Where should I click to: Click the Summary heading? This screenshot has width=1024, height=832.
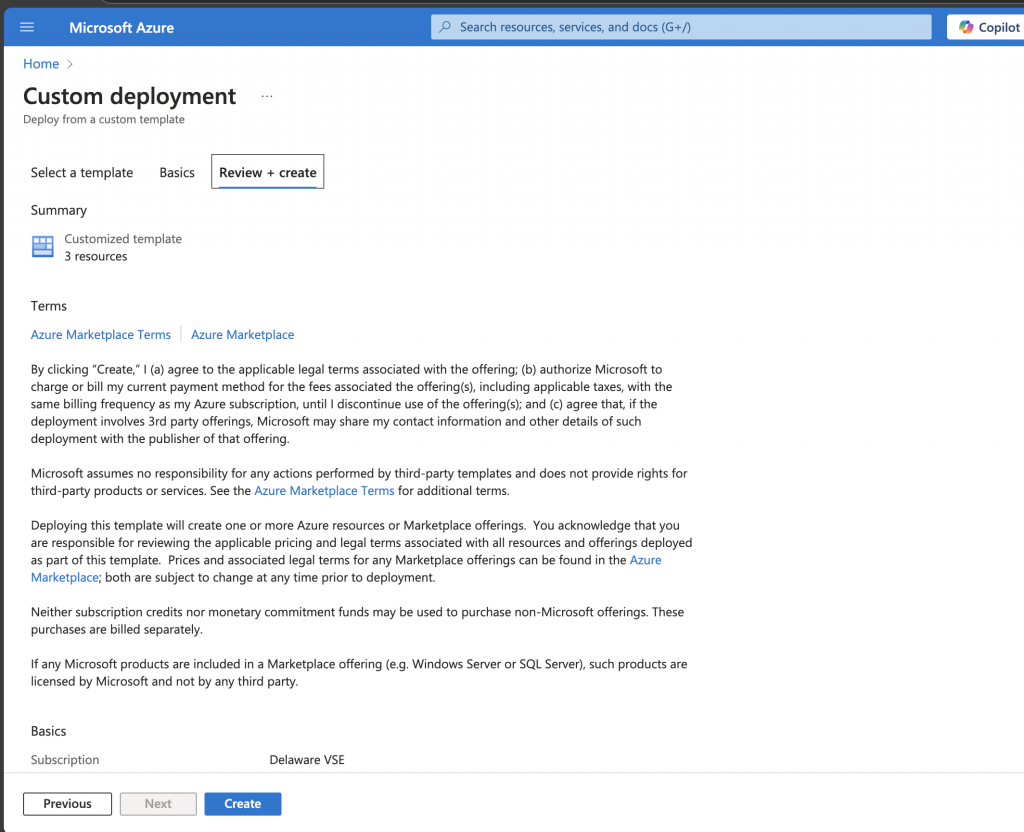pyautogui.click(x=59, y=210)
